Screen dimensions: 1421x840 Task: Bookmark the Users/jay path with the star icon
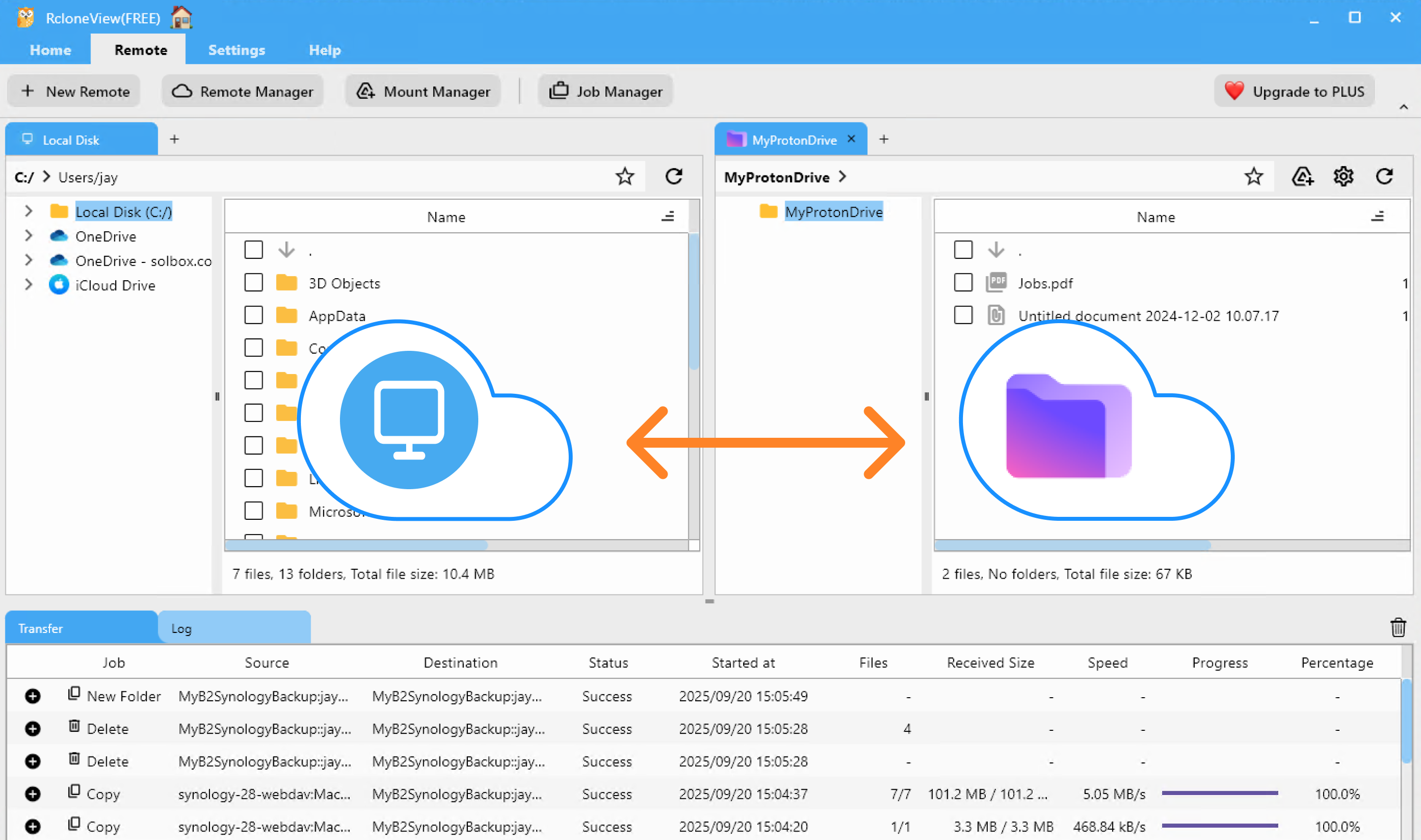[x=625, y=176]
